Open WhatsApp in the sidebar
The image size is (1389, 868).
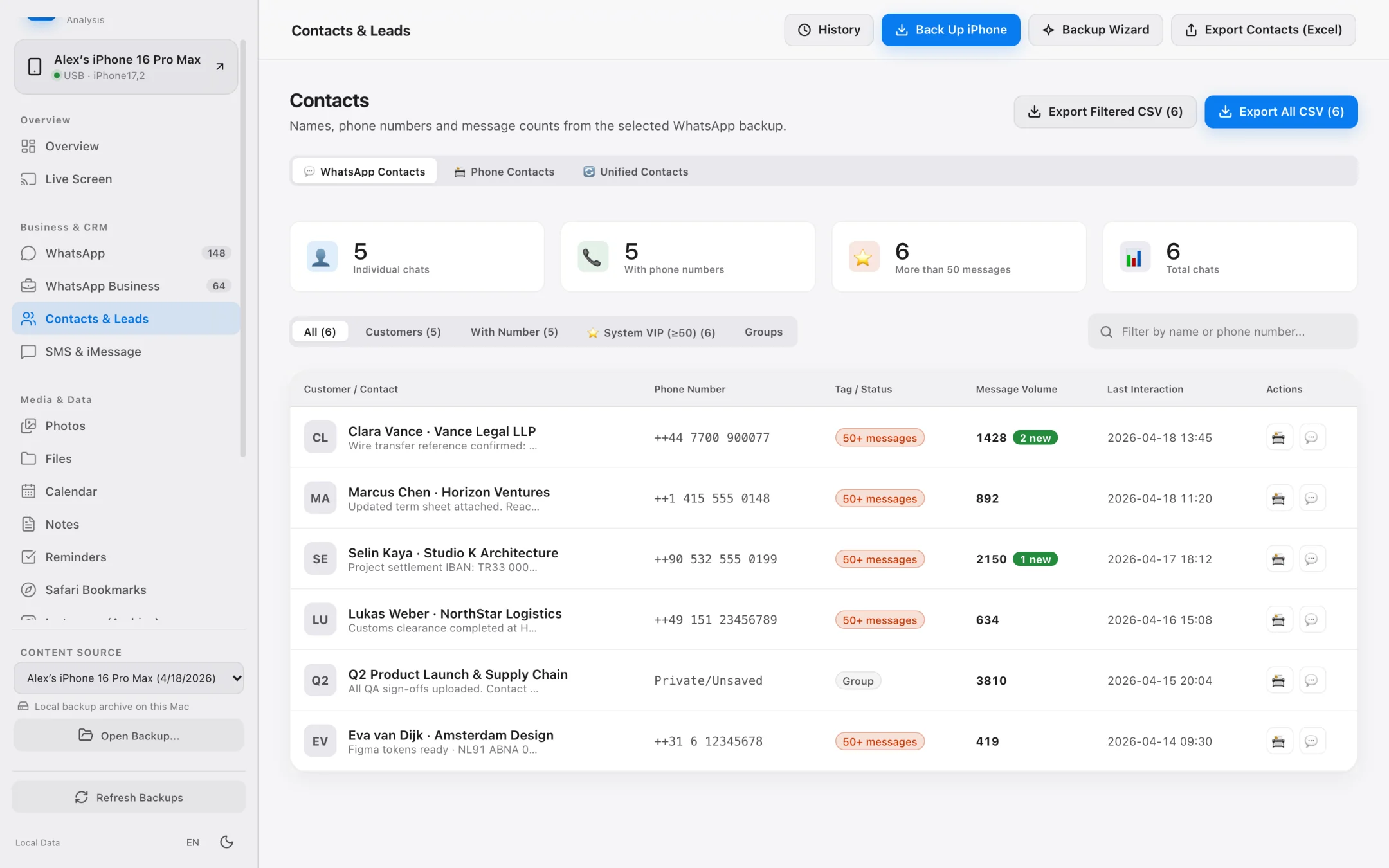125,253
